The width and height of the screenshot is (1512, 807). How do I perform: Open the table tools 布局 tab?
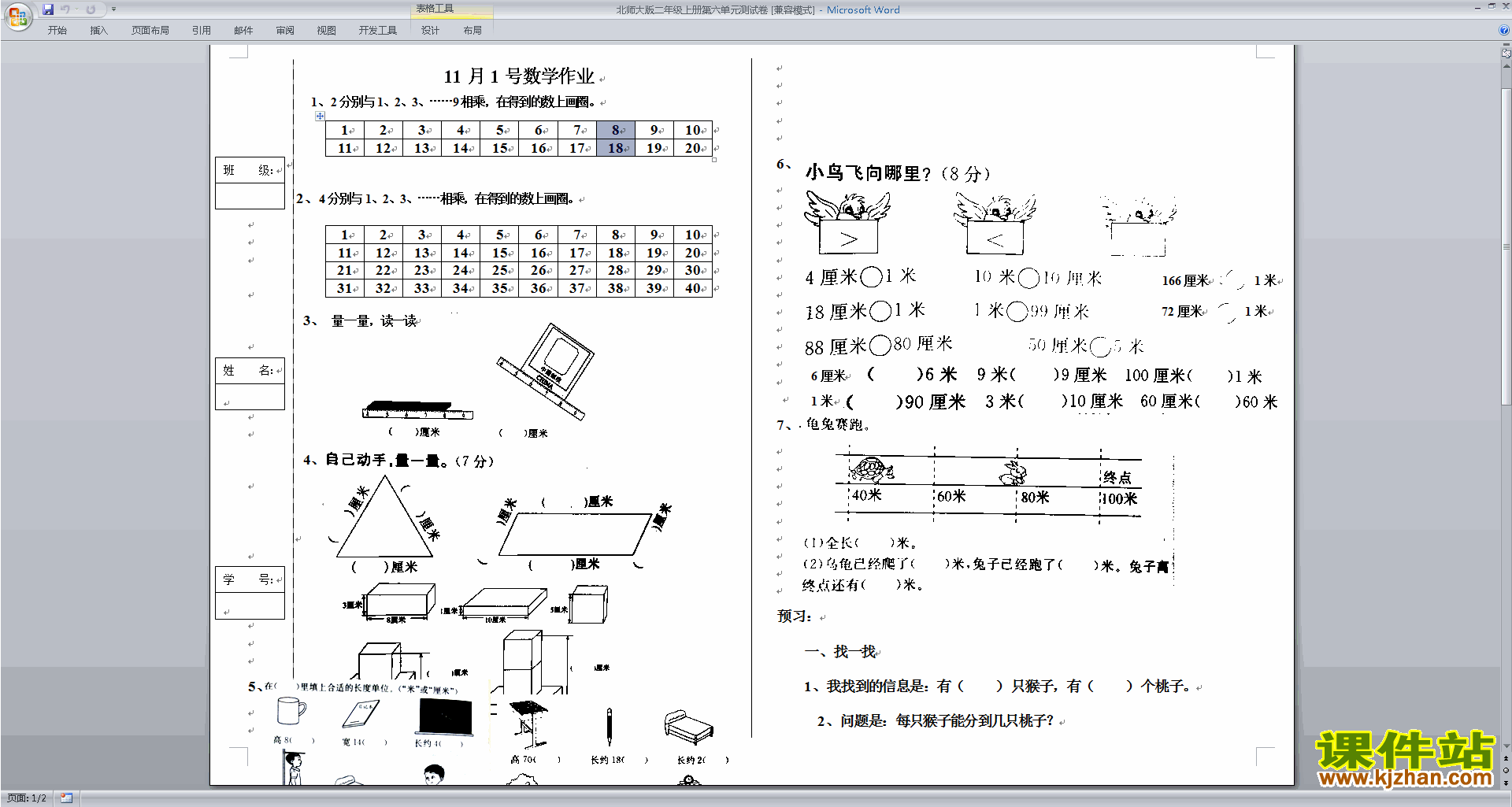point(472,31)
